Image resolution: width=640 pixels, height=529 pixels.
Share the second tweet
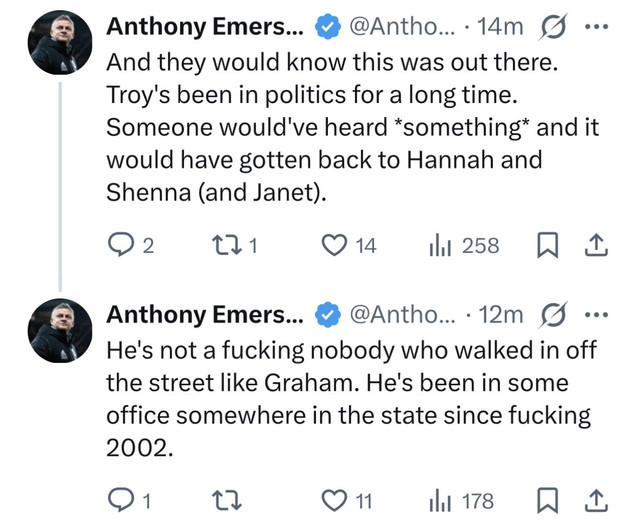click(596, 500)
